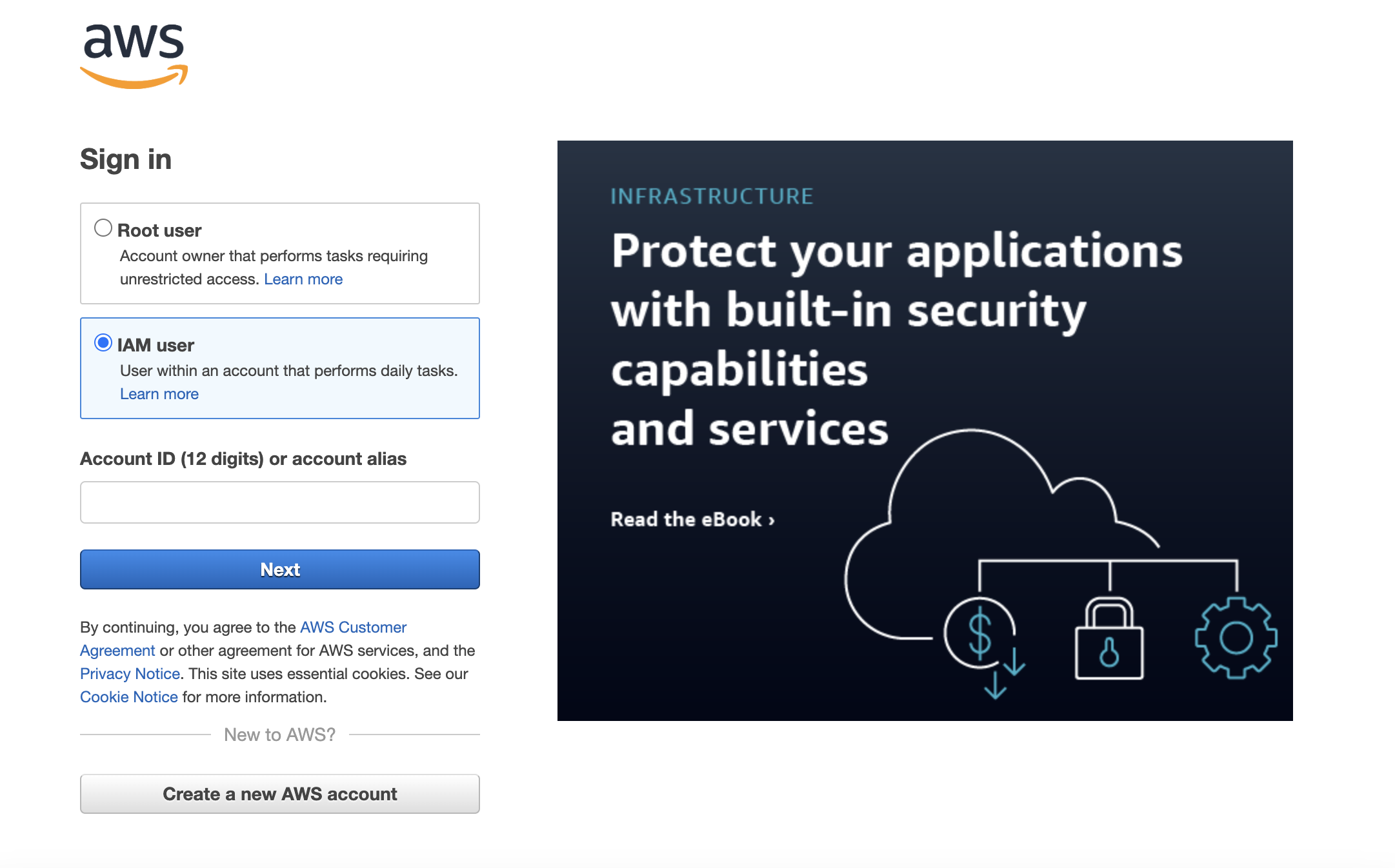Focus the Account ID or alias field
Viewport: 1395px width, 868px height.
coord(279,502)
